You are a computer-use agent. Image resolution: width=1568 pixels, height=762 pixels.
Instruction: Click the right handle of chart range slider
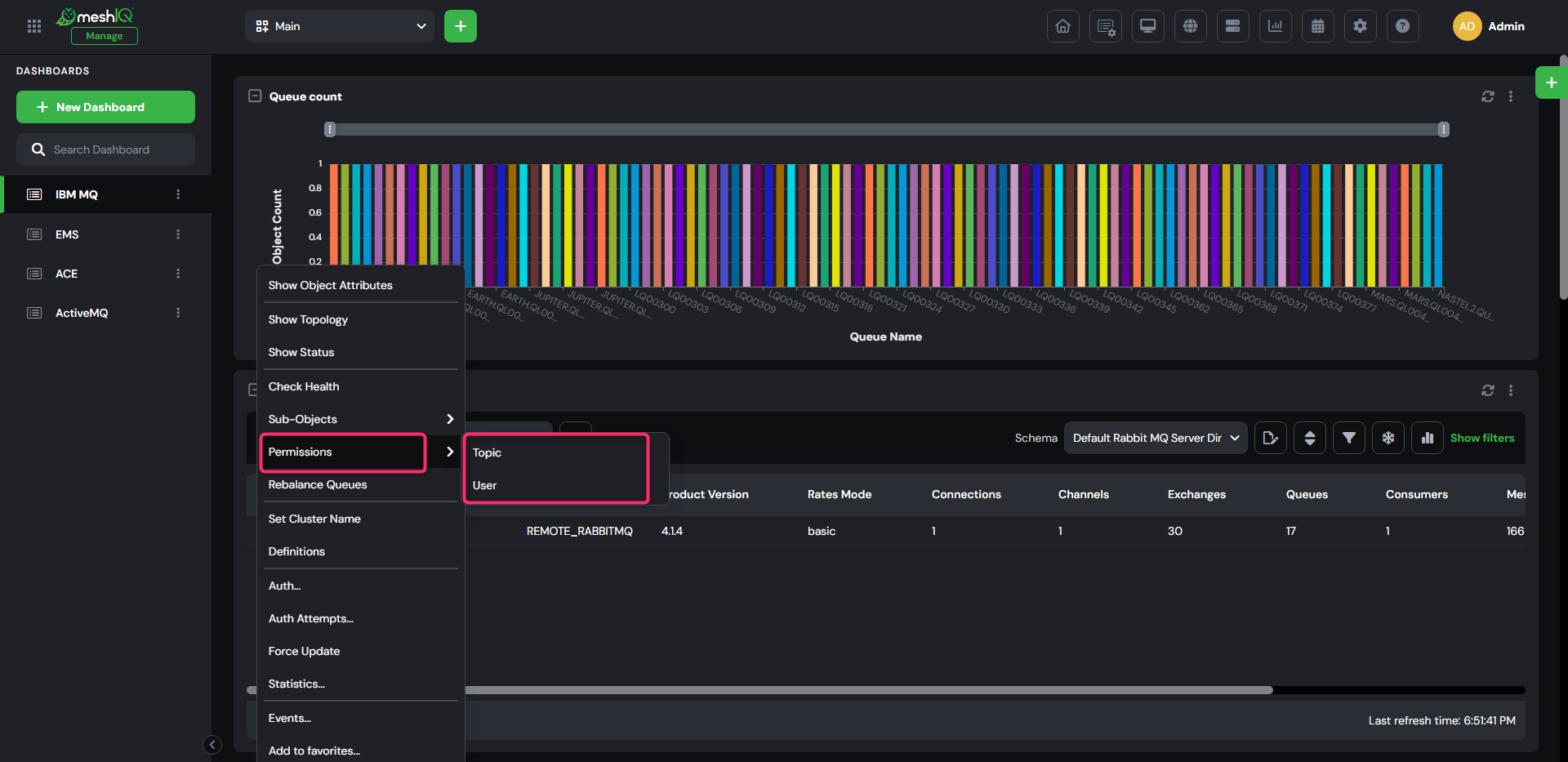coord(1444,129)
